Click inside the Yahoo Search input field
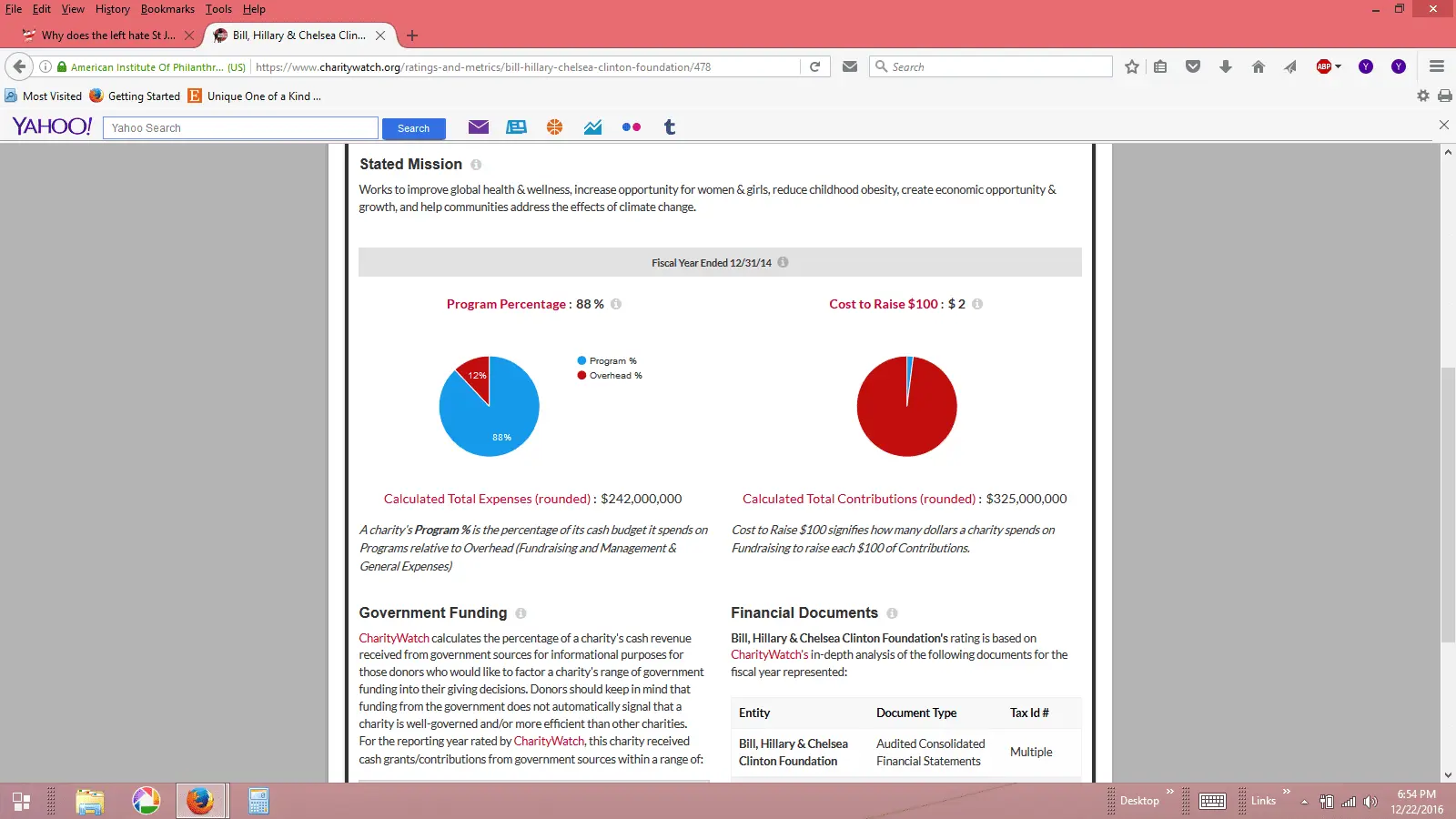This screenshot has width=1456, height=819. click(x=240, y=128)
